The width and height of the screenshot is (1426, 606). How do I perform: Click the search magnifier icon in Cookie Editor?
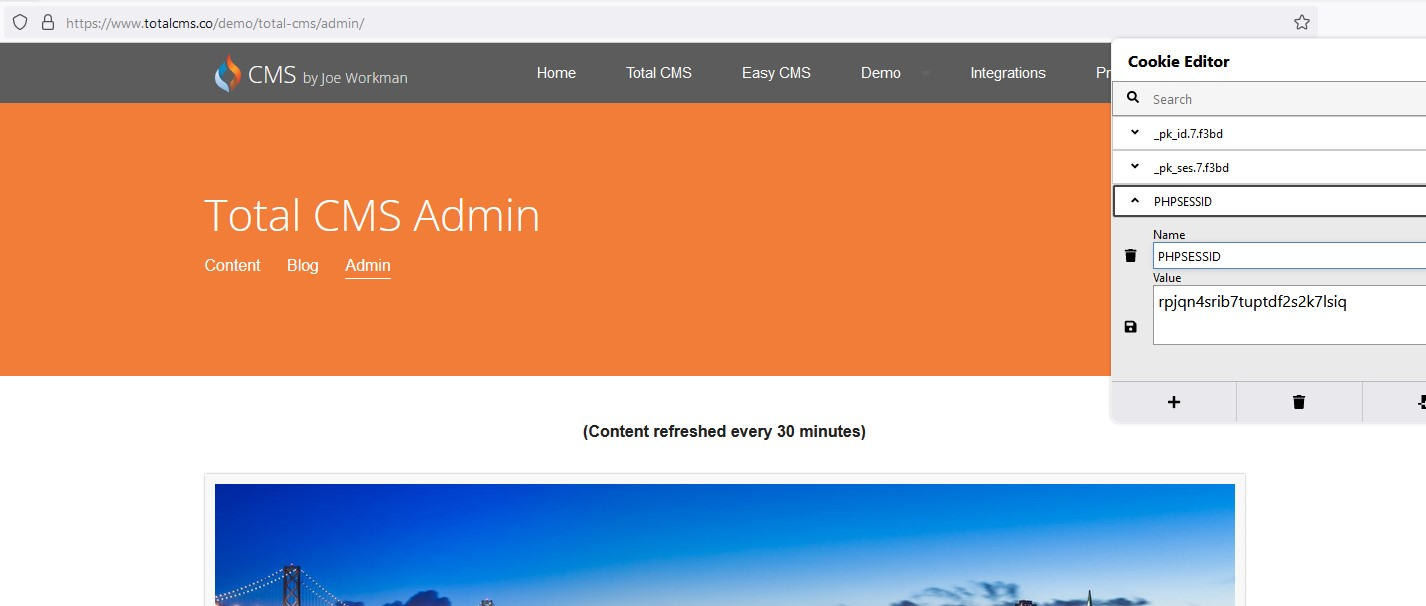pyautogui.click(x=1133, y=98)
